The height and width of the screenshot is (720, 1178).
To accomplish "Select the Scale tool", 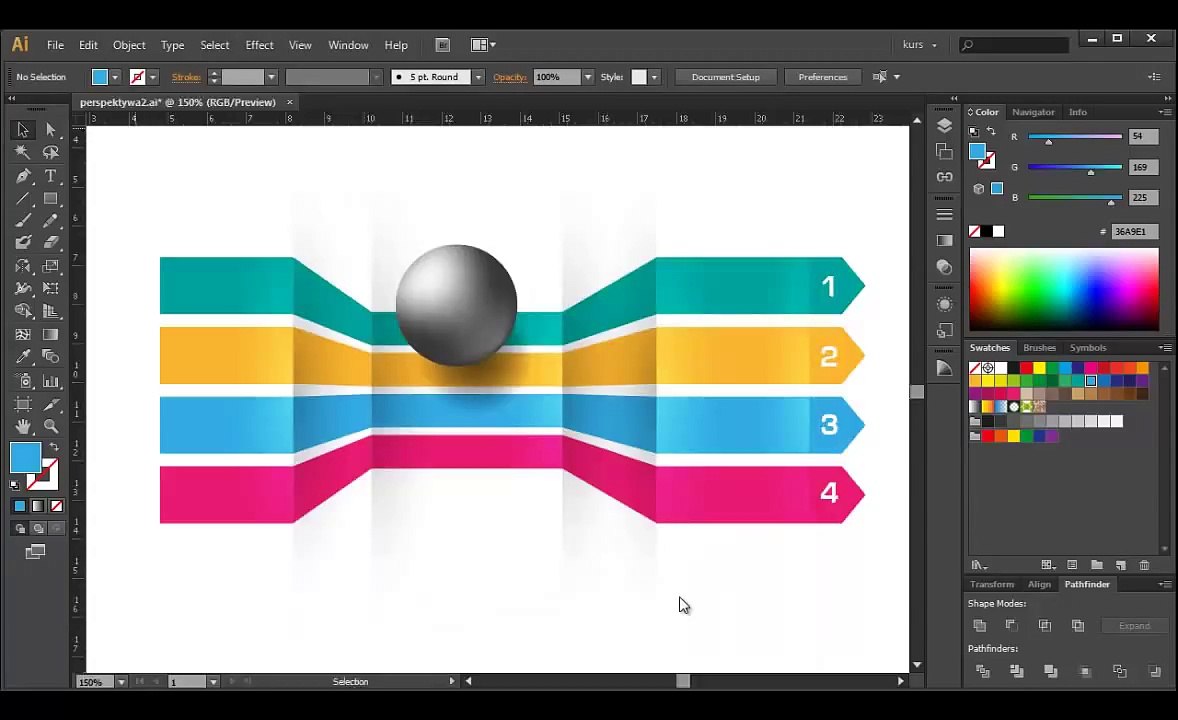I will pos(50,266).
